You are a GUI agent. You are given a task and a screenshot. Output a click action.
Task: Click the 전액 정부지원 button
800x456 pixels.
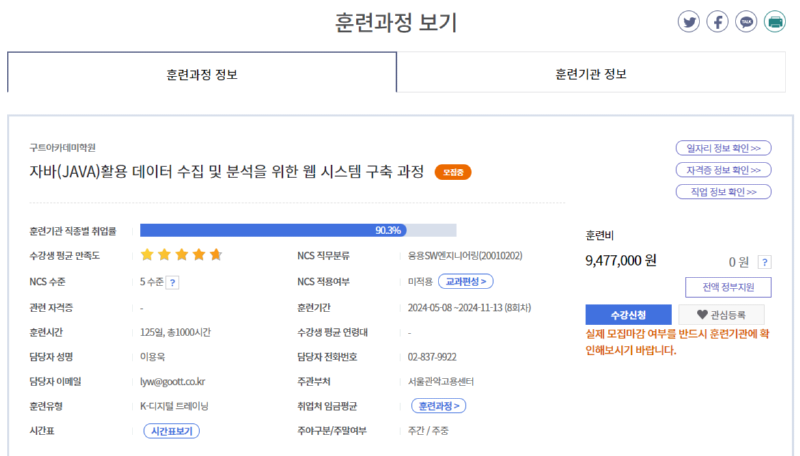(x=728, y=287)
